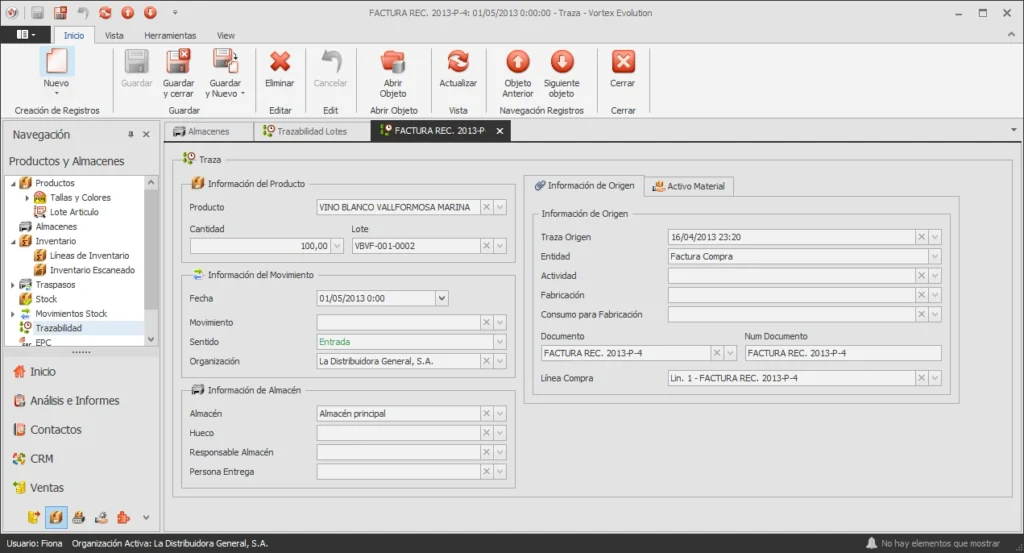1024x553 pixels.
Task: Pin the Navegación panel
Action: pos(131,134)
